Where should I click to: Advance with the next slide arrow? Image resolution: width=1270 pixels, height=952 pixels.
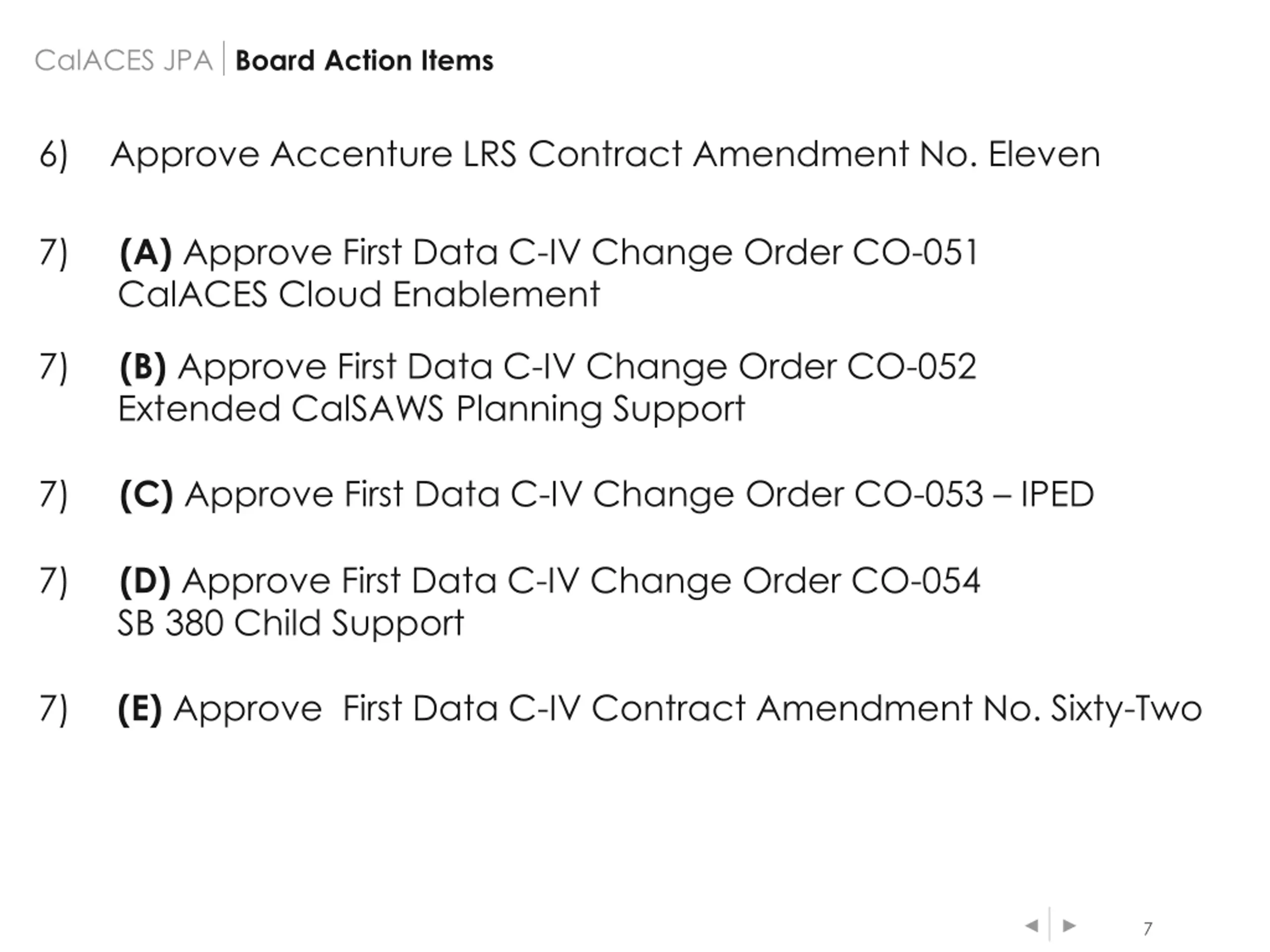[1069, 926]
